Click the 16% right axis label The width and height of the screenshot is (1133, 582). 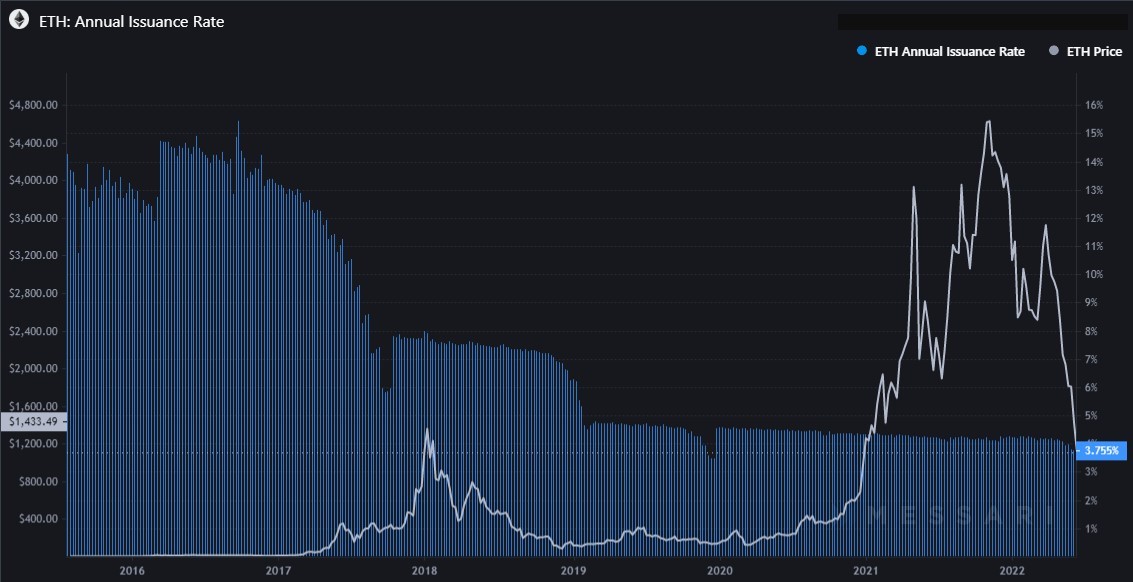pyautogui.click(x=1093, y=105)
